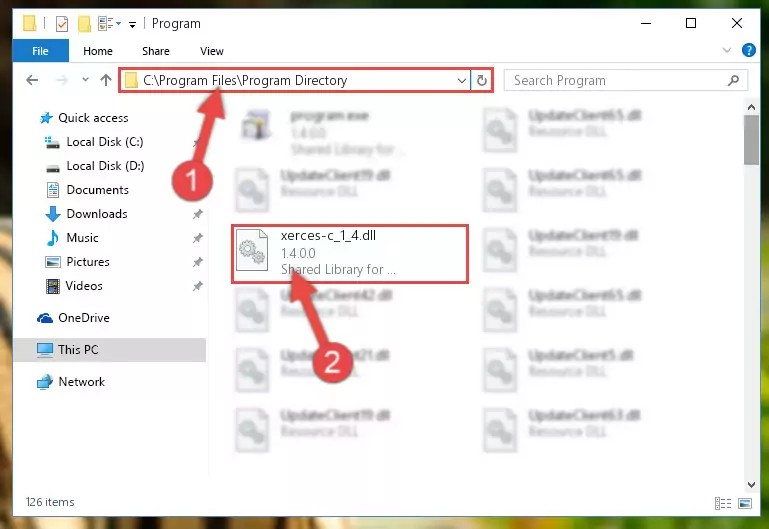Switch to the View ribbon tab

pos(211,51)
